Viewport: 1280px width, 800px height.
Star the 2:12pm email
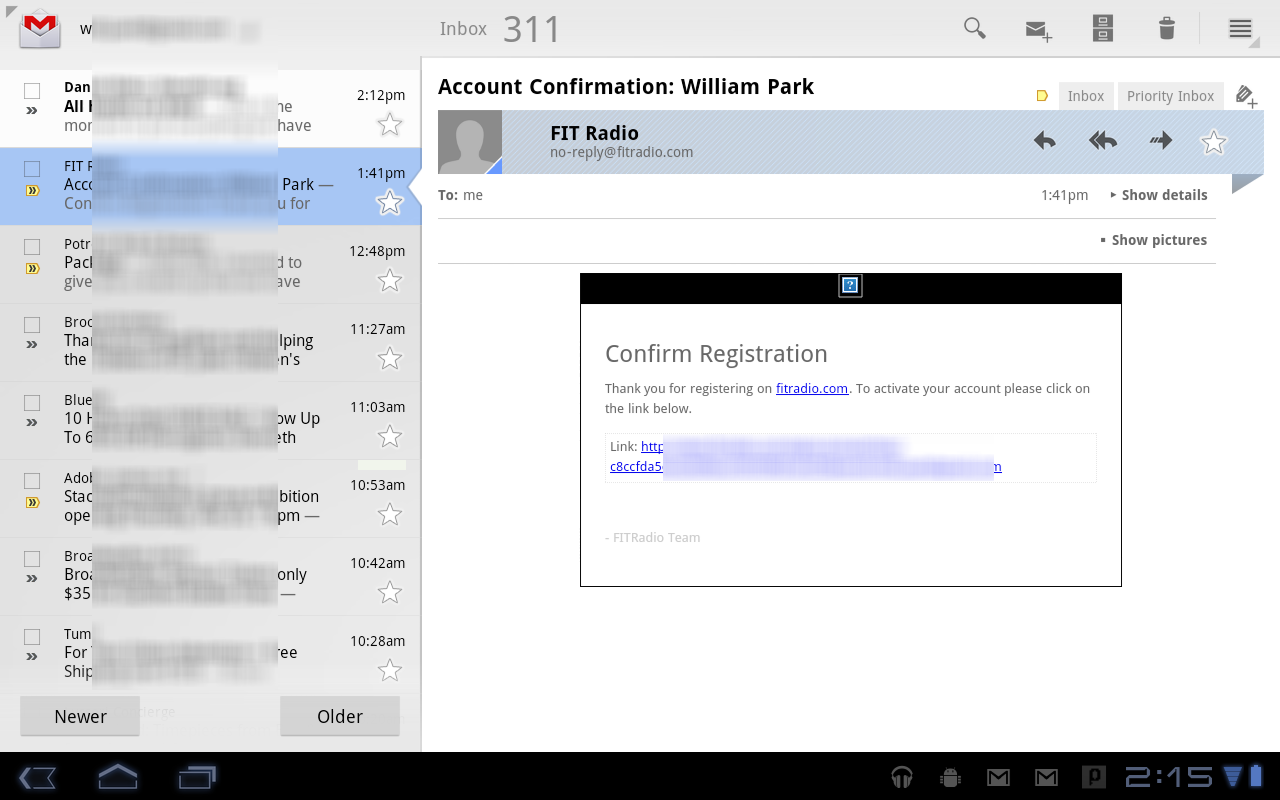390,124
